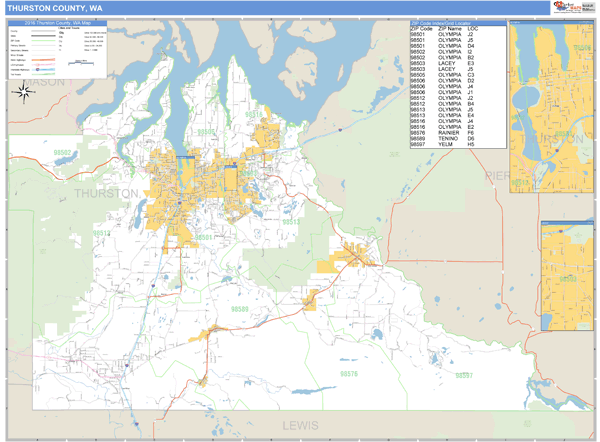Click ZIP label '98589' on main map
The width and height of the screenshot is (600, 442).
pyautogui.click(x=240, y=309)
